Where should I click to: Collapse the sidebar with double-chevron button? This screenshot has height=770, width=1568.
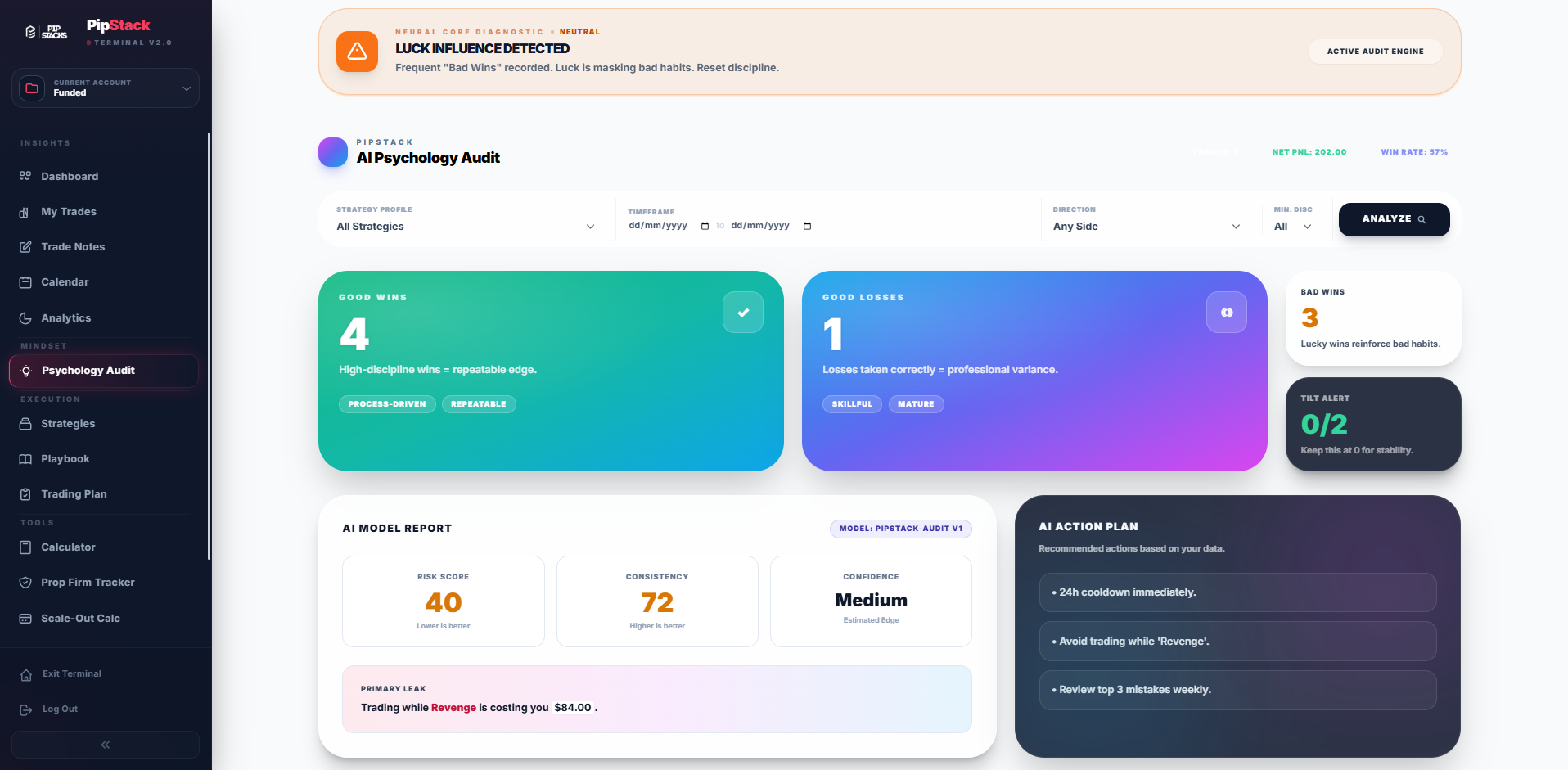pyautogui.click(x=105, y=745)
